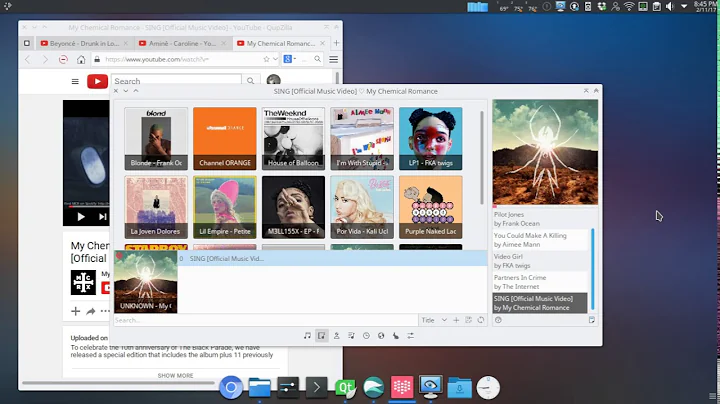Select the Por Vida - Kali Uchis album

(362, 207)
